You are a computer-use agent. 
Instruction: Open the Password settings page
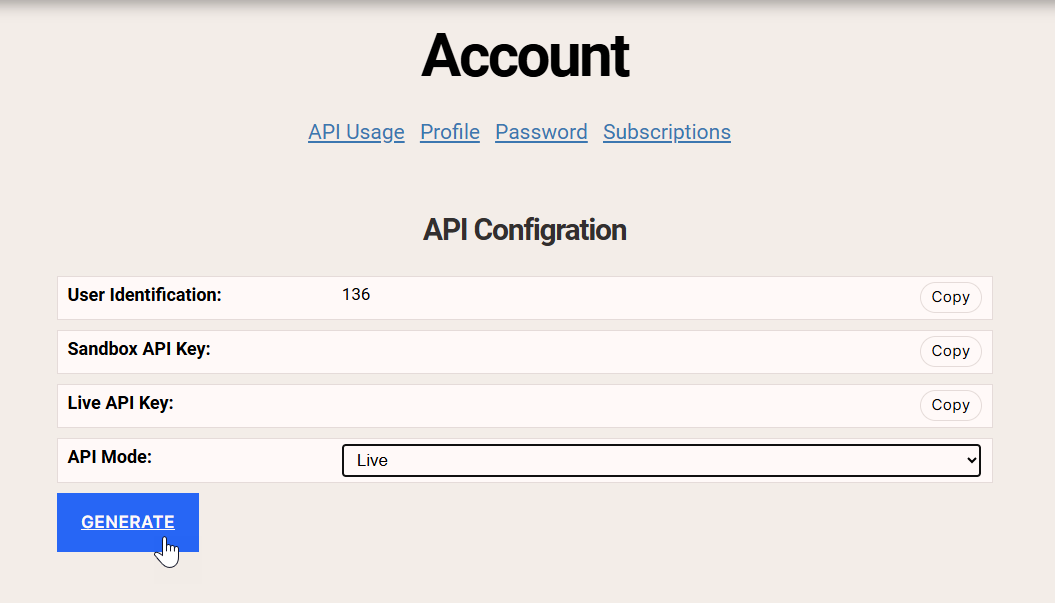coord(541,131)
